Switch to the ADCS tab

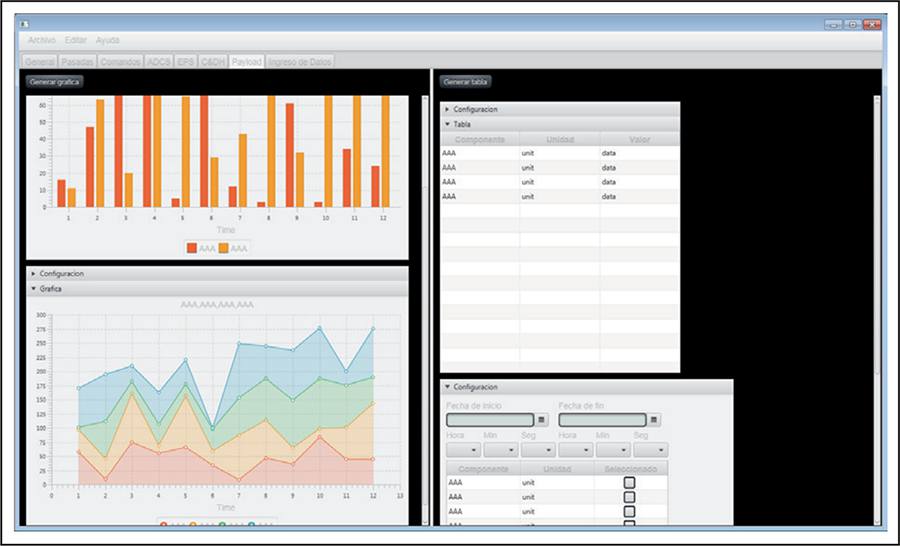coord(159,61)
